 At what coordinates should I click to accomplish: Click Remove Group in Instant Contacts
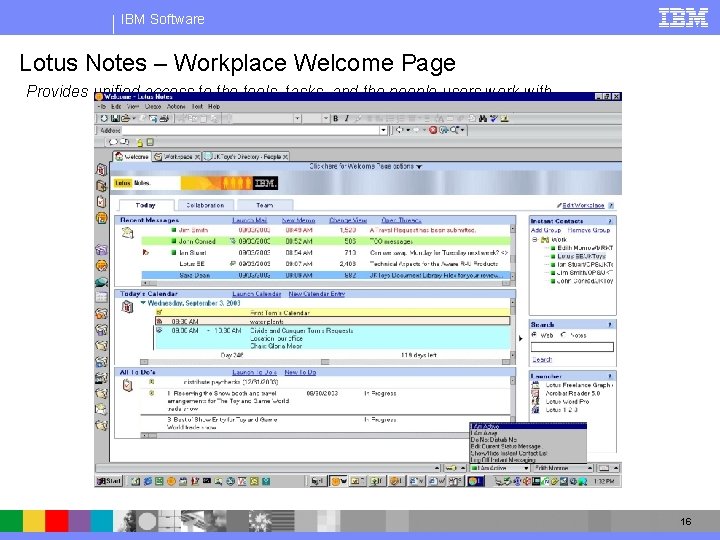point(589,230)
